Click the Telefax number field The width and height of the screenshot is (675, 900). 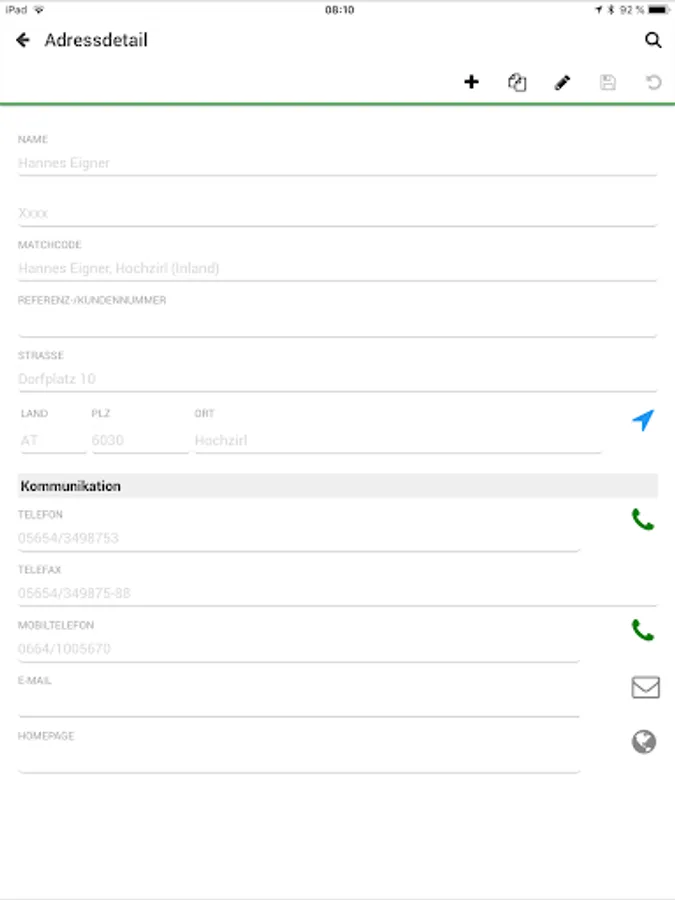[337, 593]
